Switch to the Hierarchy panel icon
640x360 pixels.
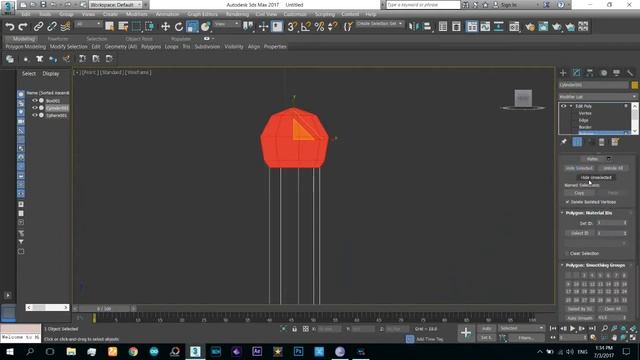pos(590,73)
